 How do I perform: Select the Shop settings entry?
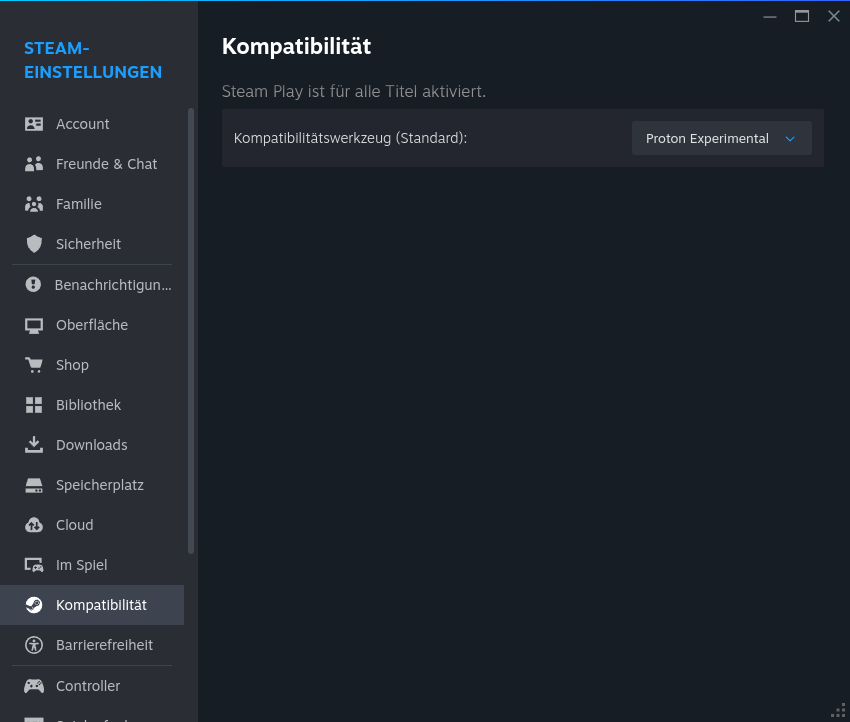click(x=92, y=365)
